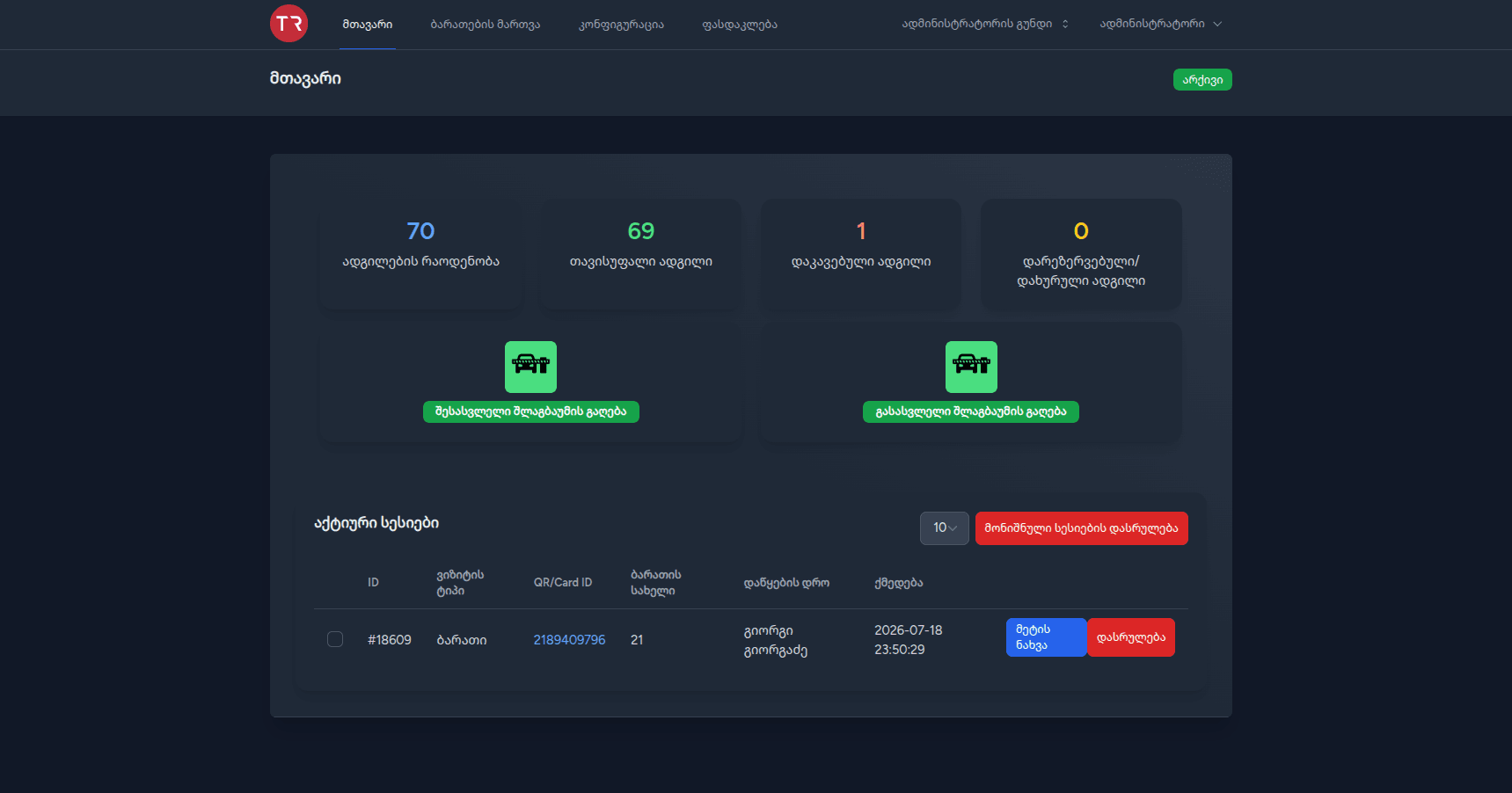Screen dimensions: 1512x793
Task: Click the 1 დაკავებული ადგილი card
Action: pyautogui.click(x=861, y=254)
